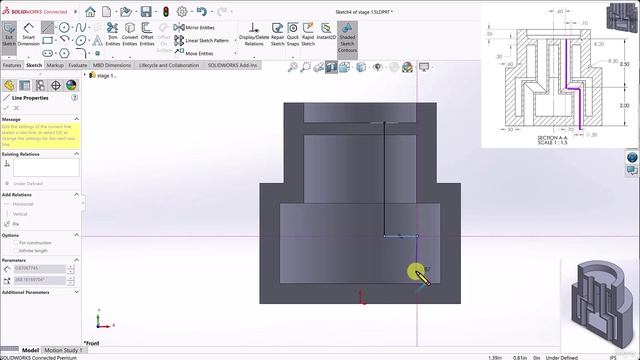Open the Linear Sketch Pattern dropdown arrow
640x360 pixels.
(x=235, y=40)
